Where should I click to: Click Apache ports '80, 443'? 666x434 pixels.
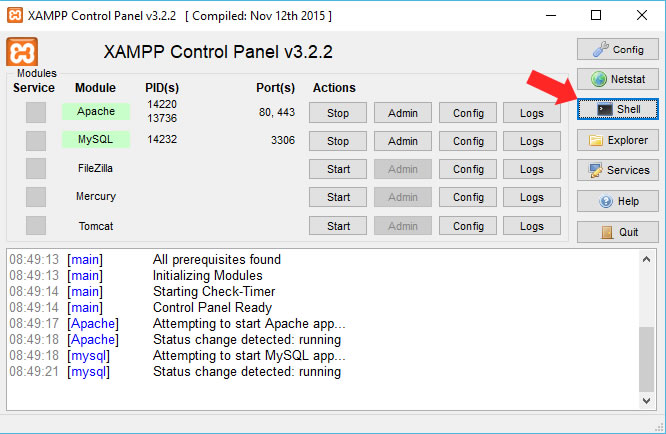click(x=277, y=112)
